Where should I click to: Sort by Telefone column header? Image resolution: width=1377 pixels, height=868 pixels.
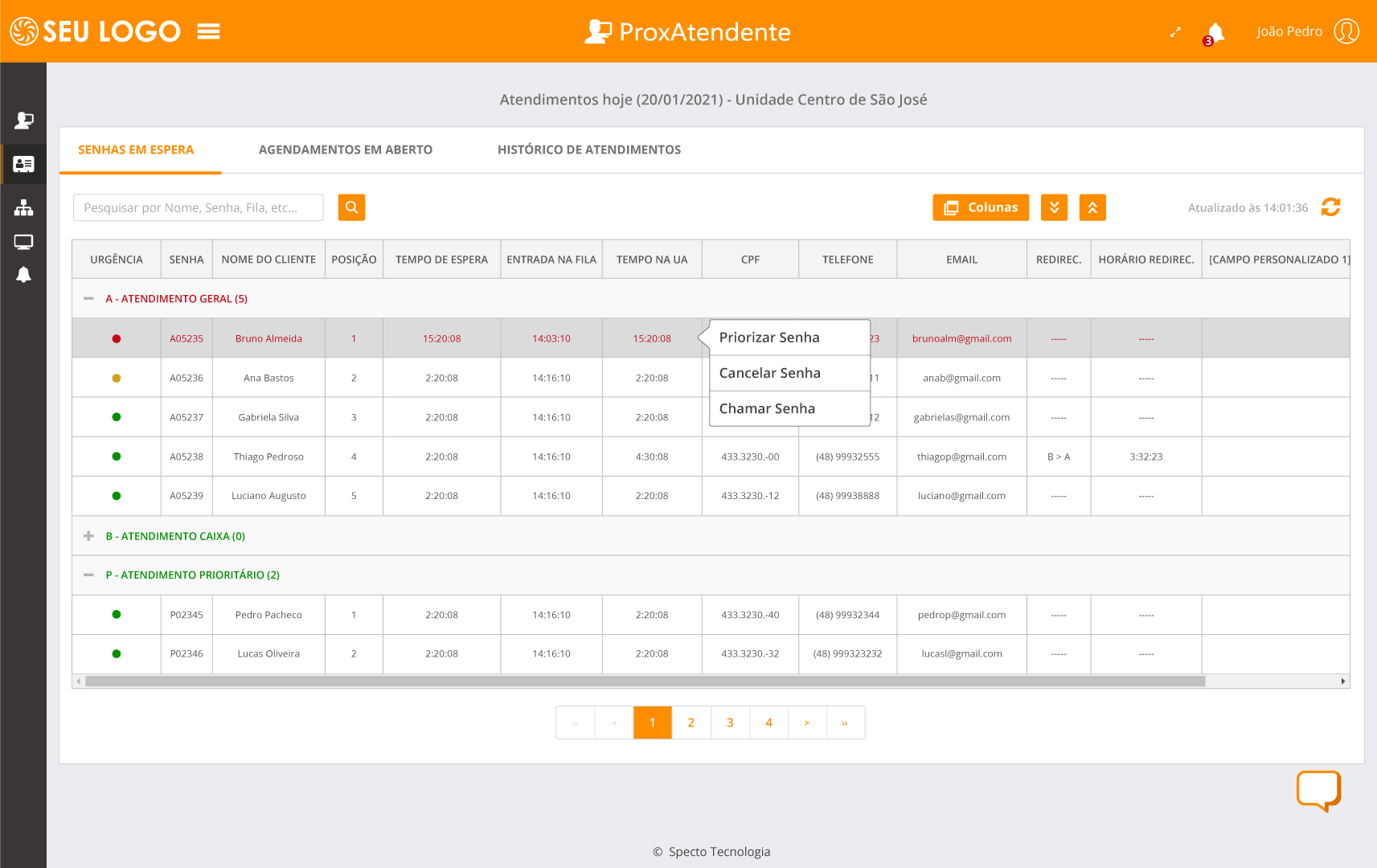coord(848,259)
